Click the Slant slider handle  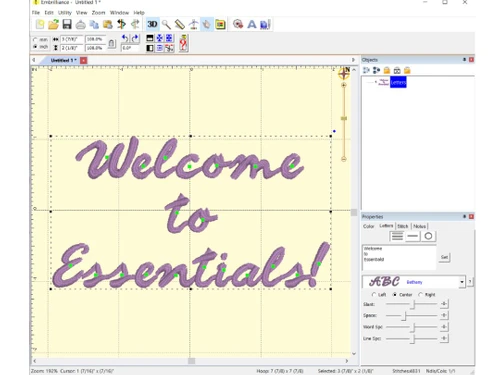click(413, 304)
